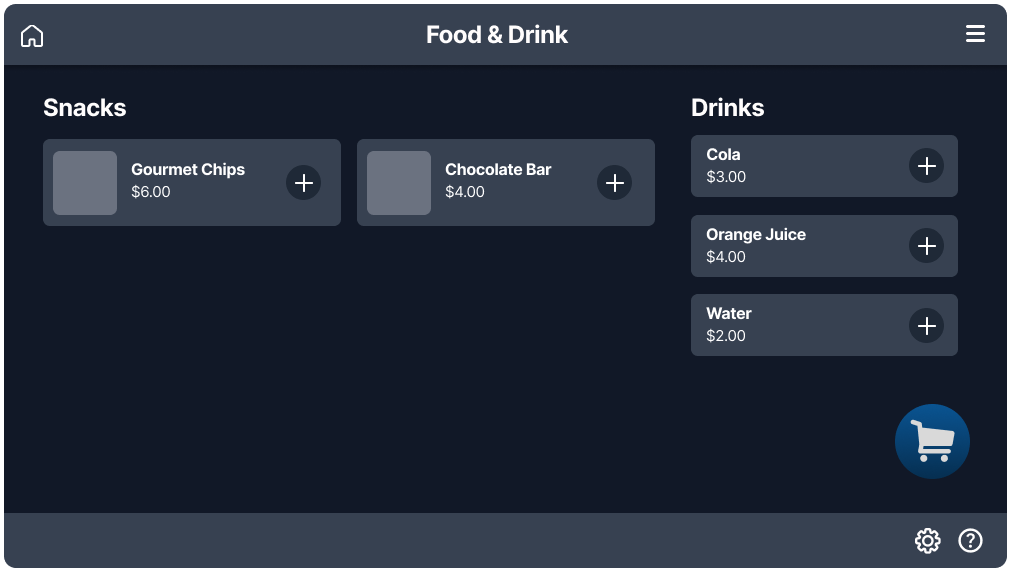Select the Gourmet Chips thumbnail image
This screenshot has height=572, width=1011.
[x=85, y=183]
